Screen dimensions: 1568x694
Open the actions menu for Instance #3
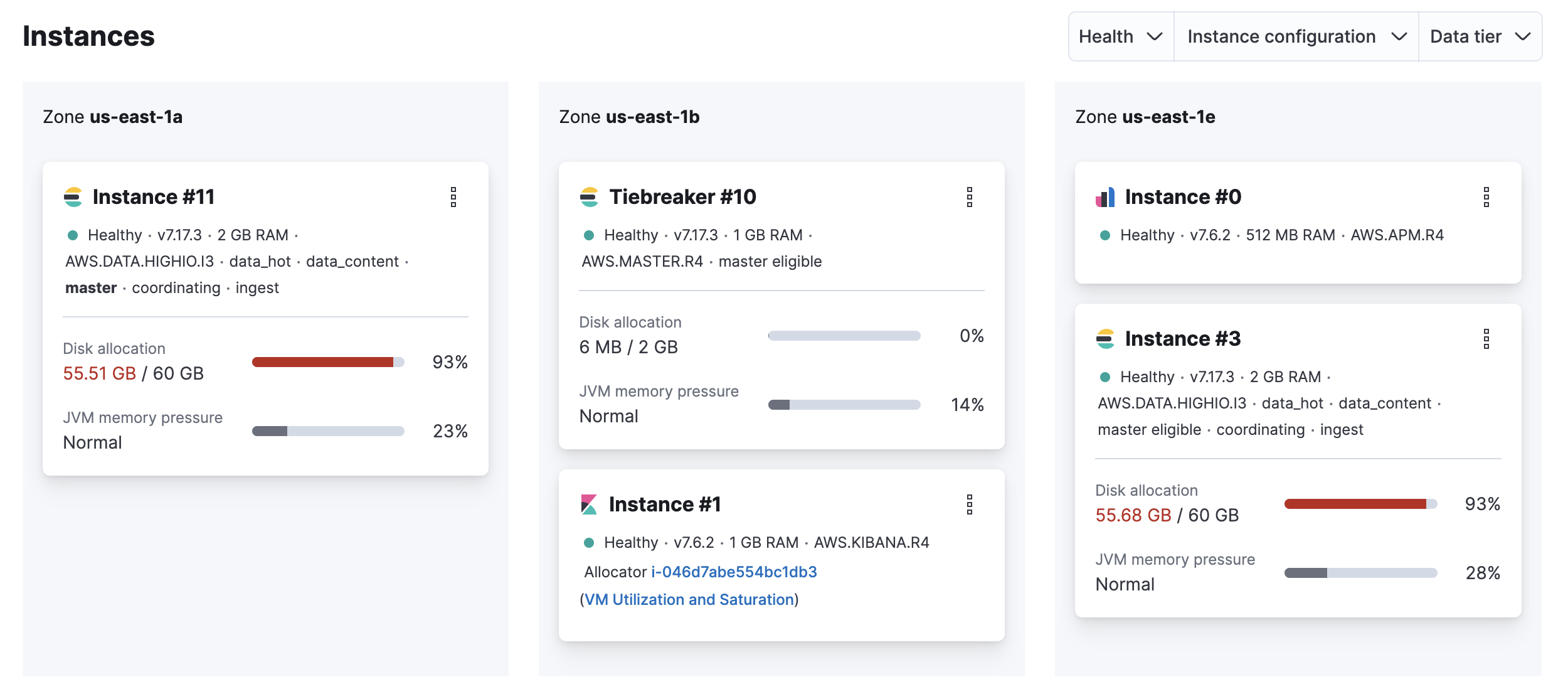(x=1486, y=339)
